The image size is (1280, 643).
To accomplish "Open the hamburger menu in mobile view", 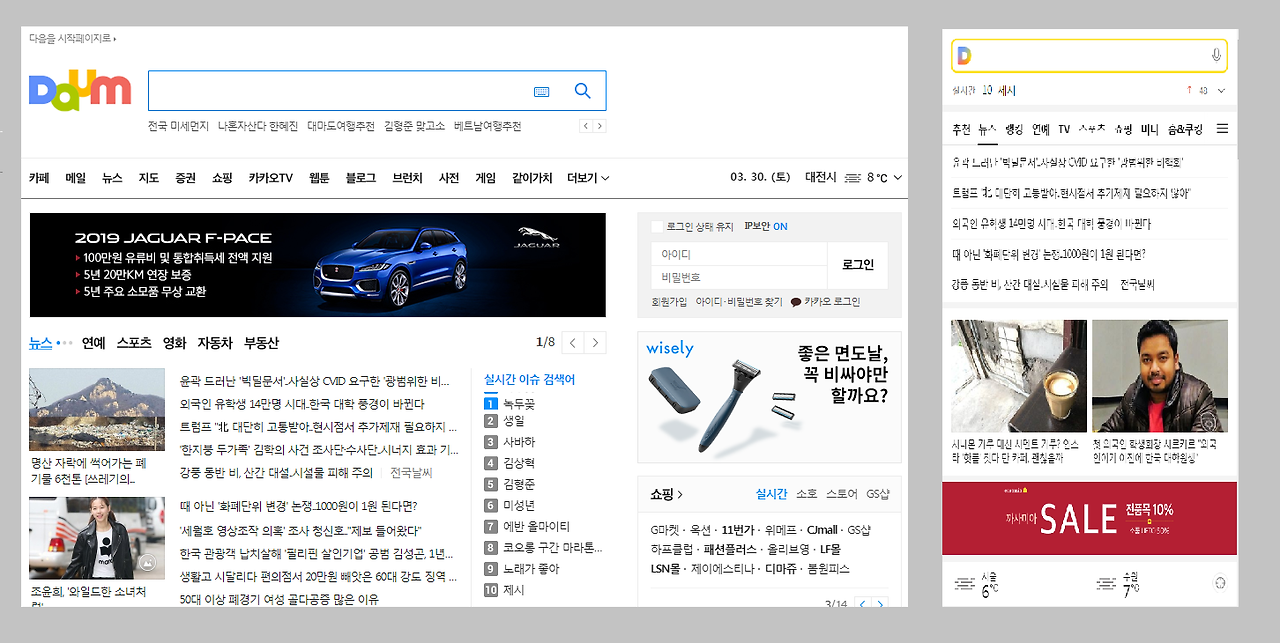I will click(x=1222, y=129).
